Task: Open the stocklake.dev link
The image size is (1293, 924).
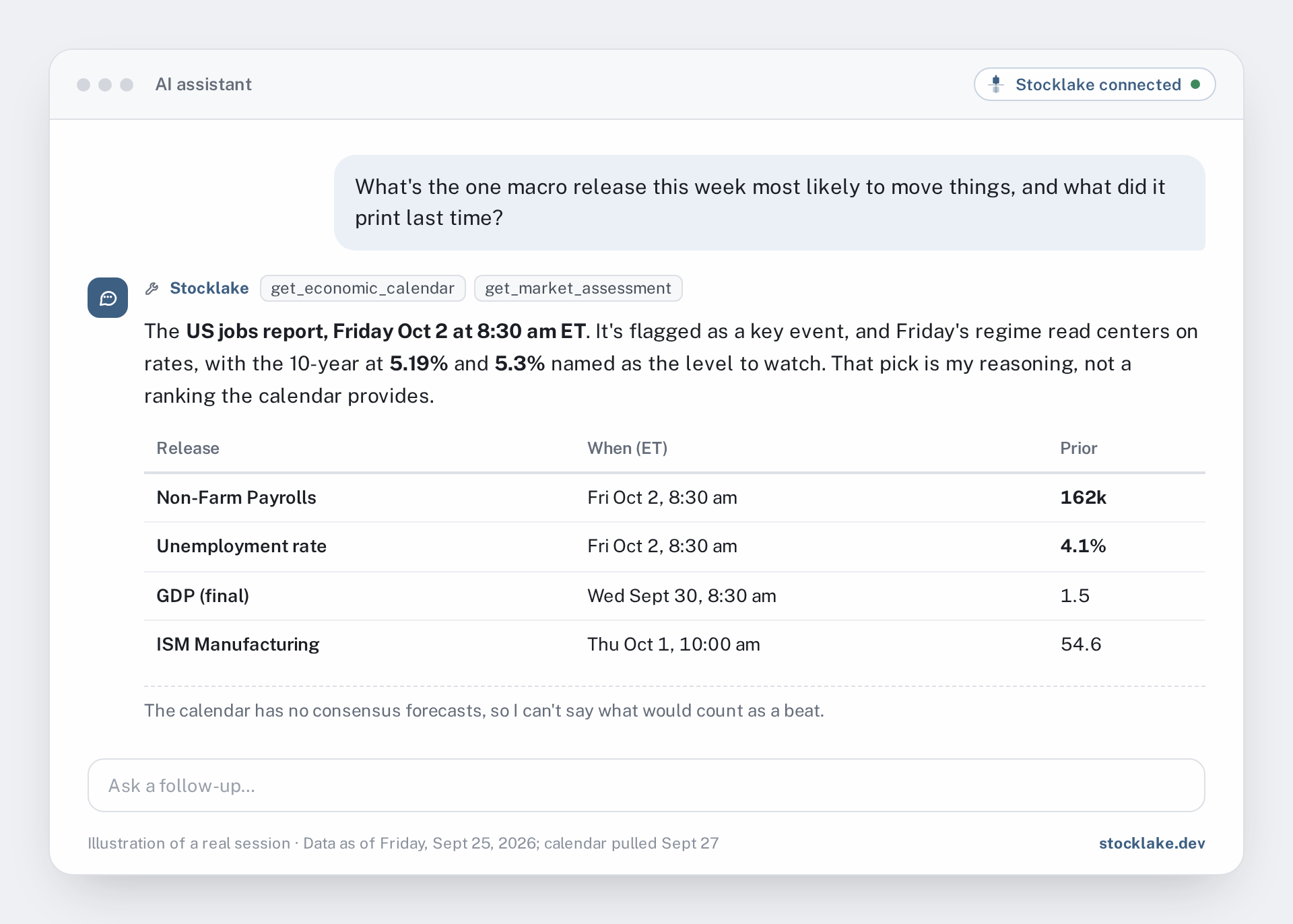Action: click(x=1152, y=843)
